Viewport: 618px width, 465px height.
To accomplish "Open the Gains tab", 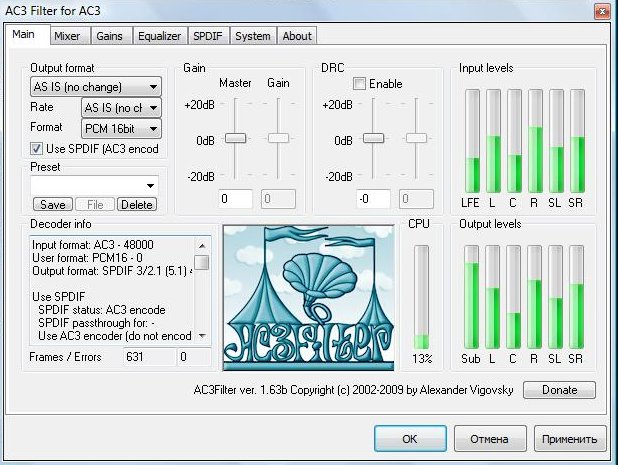I will click(x=110, y=36).
